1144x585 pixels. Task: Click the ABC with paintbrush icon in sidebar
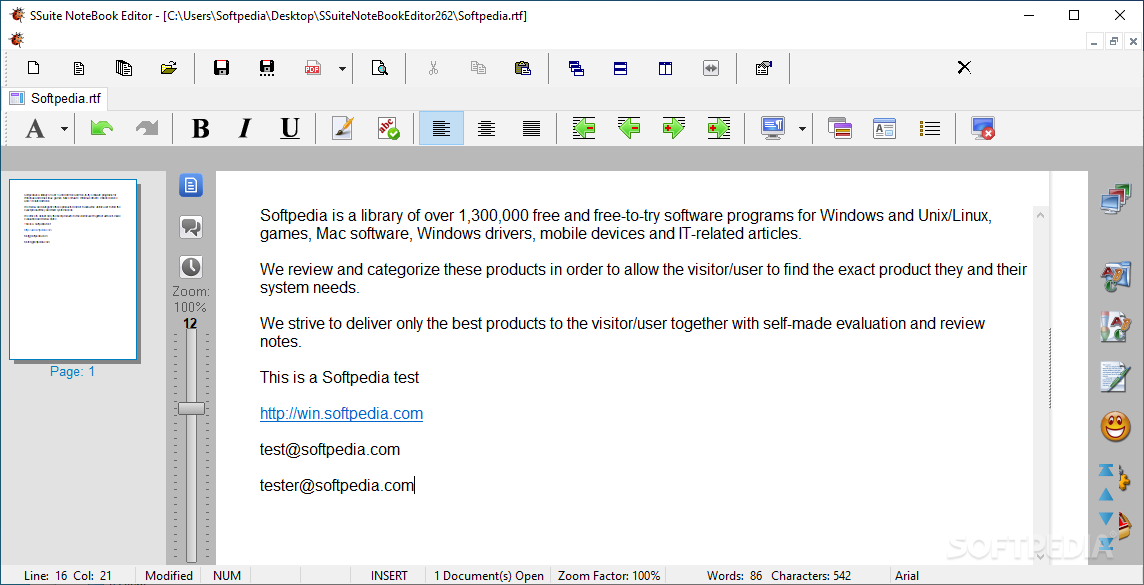pos(1115,327)
